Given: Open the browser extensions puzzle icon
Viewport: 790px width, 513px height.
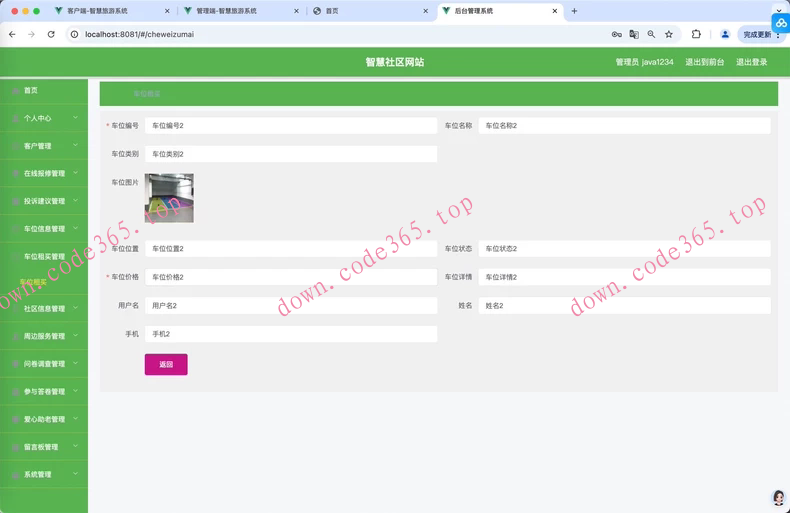Looking at the screenshot, I should [x=696, y=34].
